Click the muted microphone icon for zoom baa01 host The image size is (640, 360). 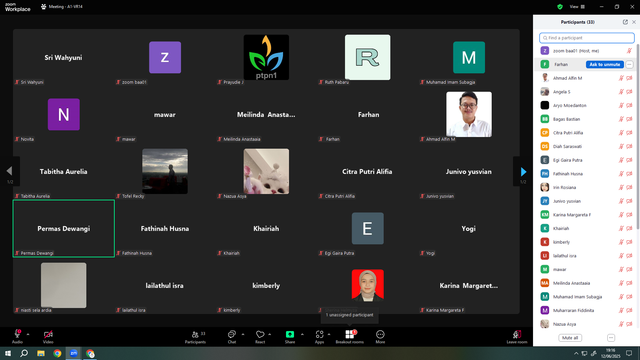click(x=629, y=51)
